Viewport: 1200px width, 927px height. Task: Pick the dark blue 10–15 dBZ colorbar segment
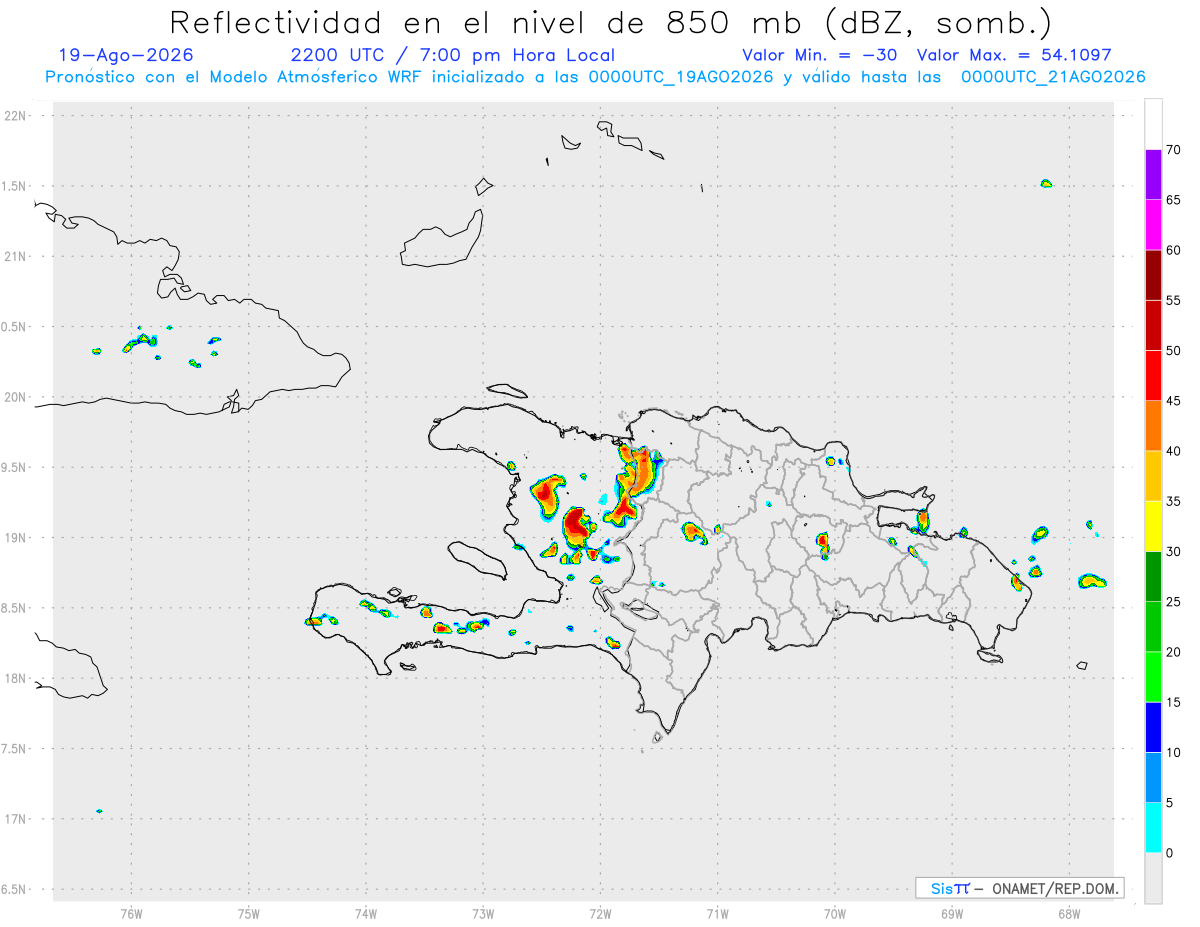pyautogui.click(x=1153, y=727)
